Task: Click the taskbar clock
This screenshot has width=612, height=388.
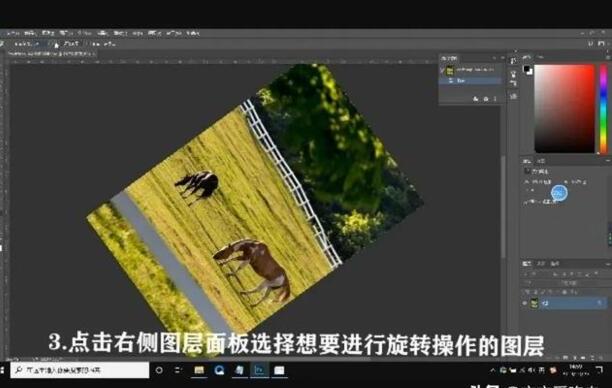Action: click(576, 370)
